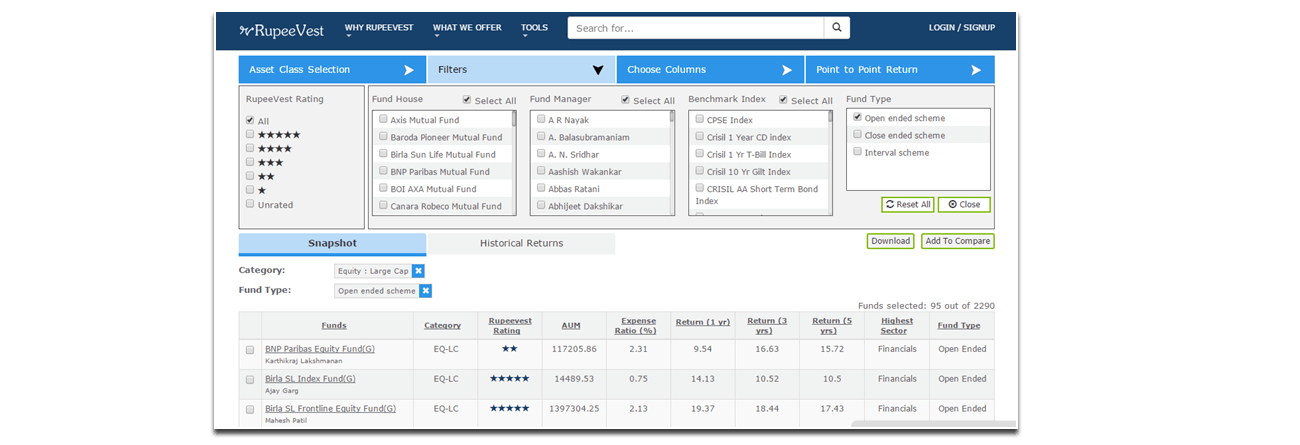Check fund manager A R Nayak
Screen dimensions: 1300x445
pyautogui.click(x=541, y=119)
